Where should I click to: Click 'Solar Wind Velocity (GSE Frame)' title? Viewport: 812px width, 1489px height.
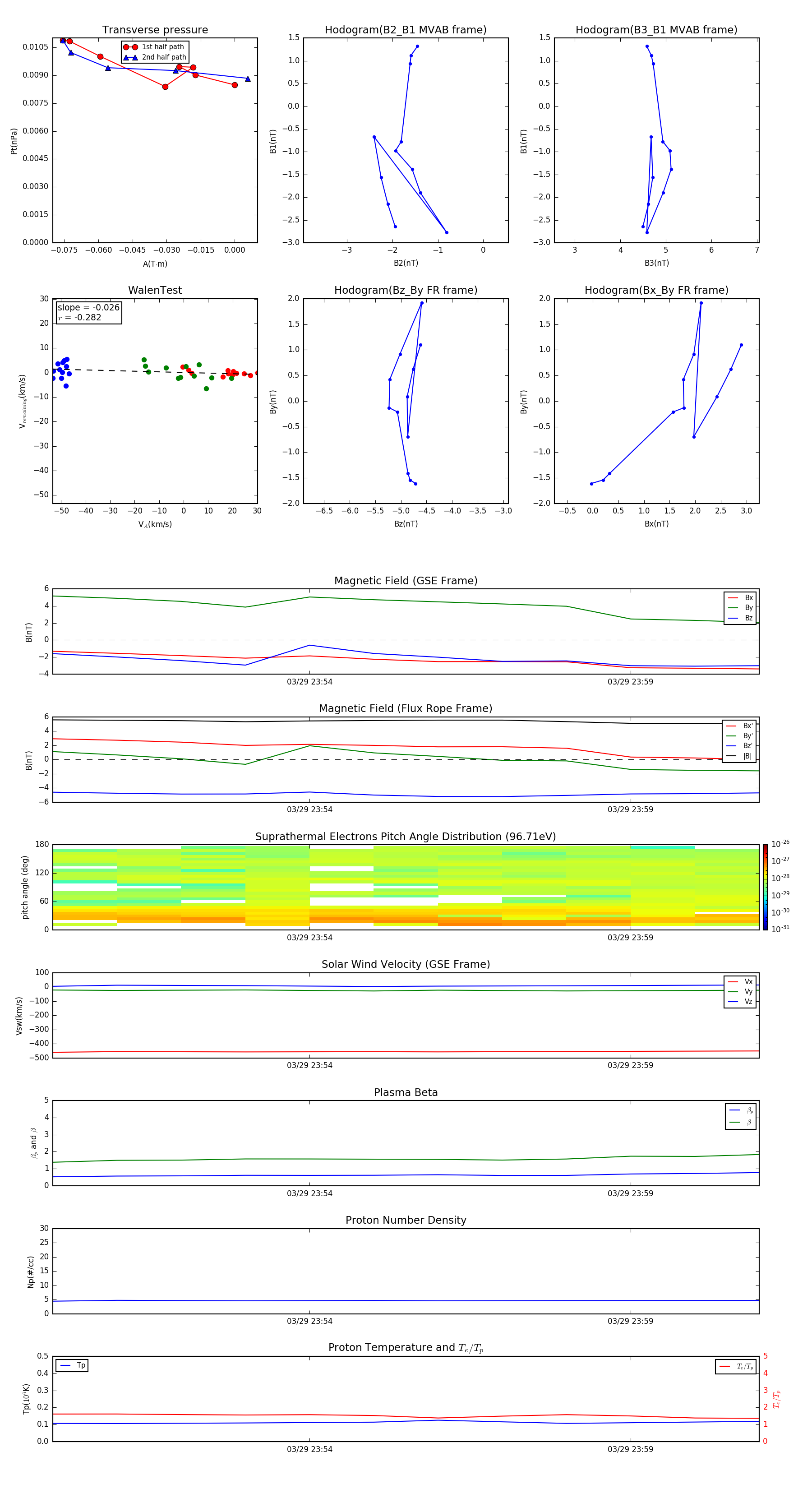(406, 964)
